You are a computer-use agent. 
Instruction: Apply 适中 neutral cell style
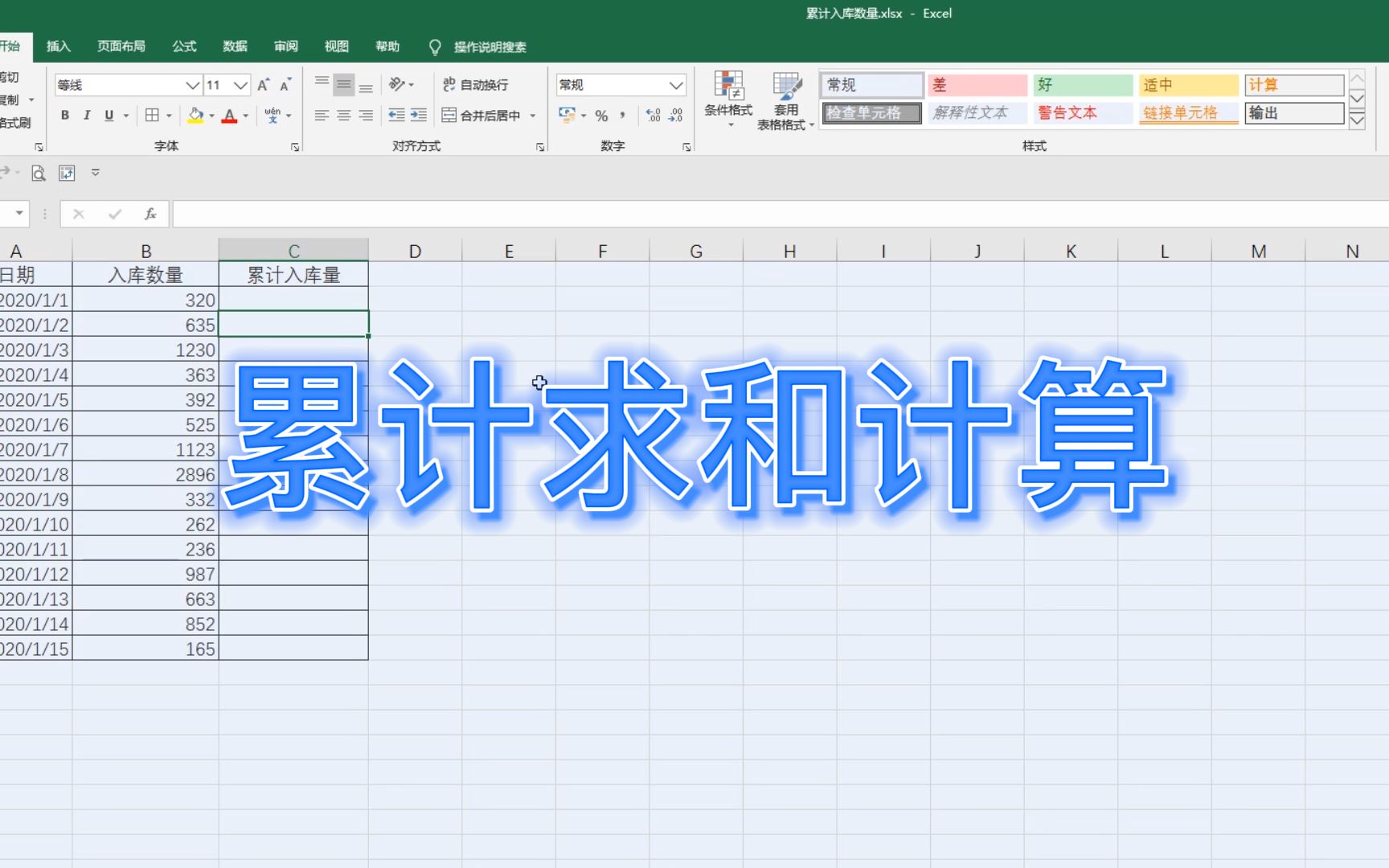point(1188,85)
